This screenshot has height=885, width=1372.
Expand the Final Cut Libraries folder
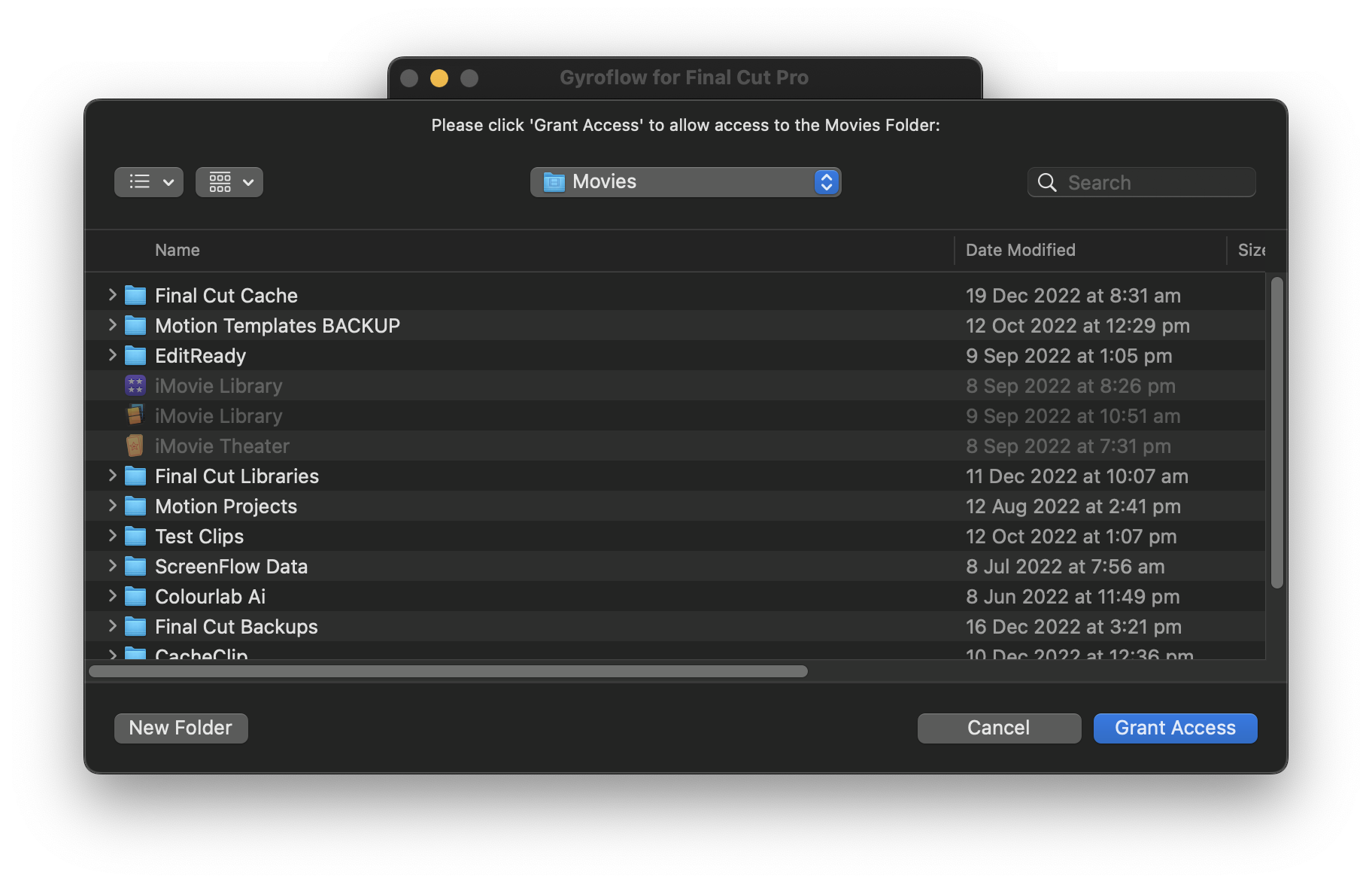coord(112,476)
